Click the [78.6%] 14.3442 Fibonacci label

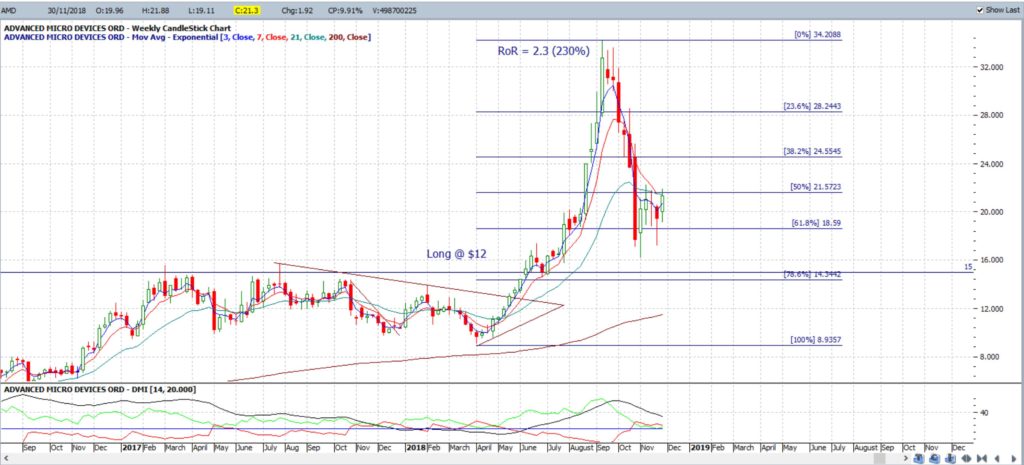coord(812,274)
